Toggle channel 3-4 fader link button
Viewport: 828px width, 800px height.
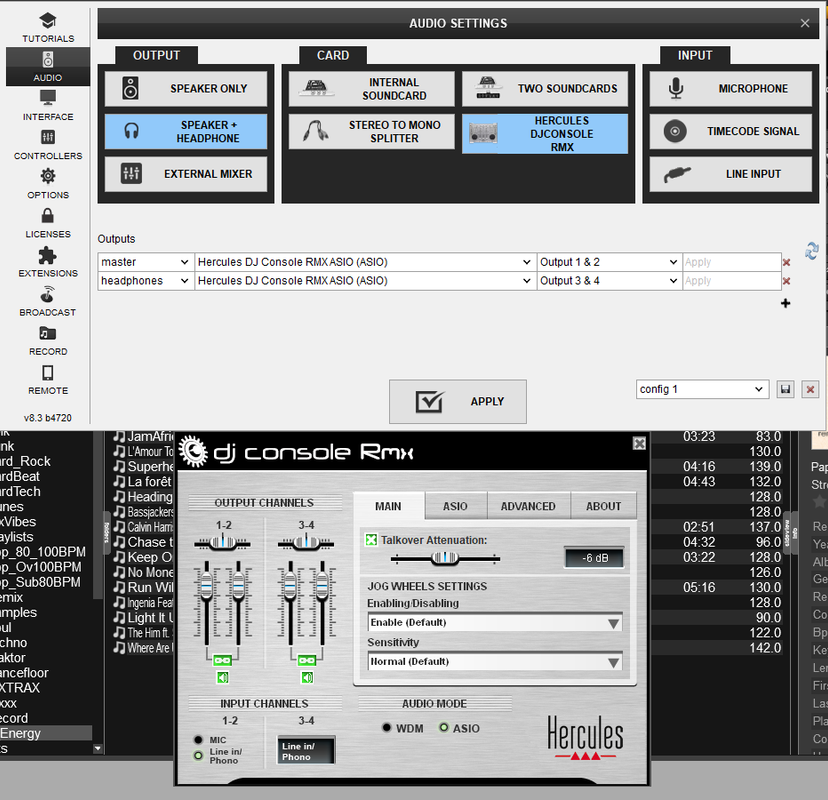307,660
